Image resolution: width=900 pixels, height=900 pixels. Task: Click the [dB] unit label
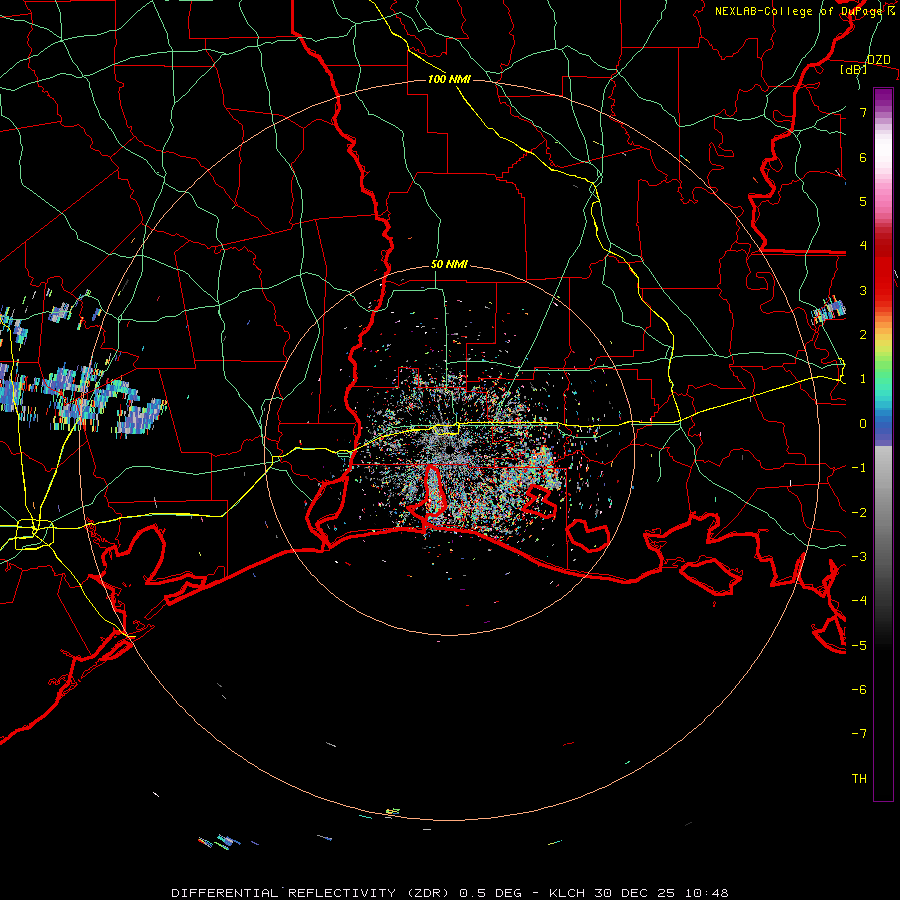coord(854,70)
